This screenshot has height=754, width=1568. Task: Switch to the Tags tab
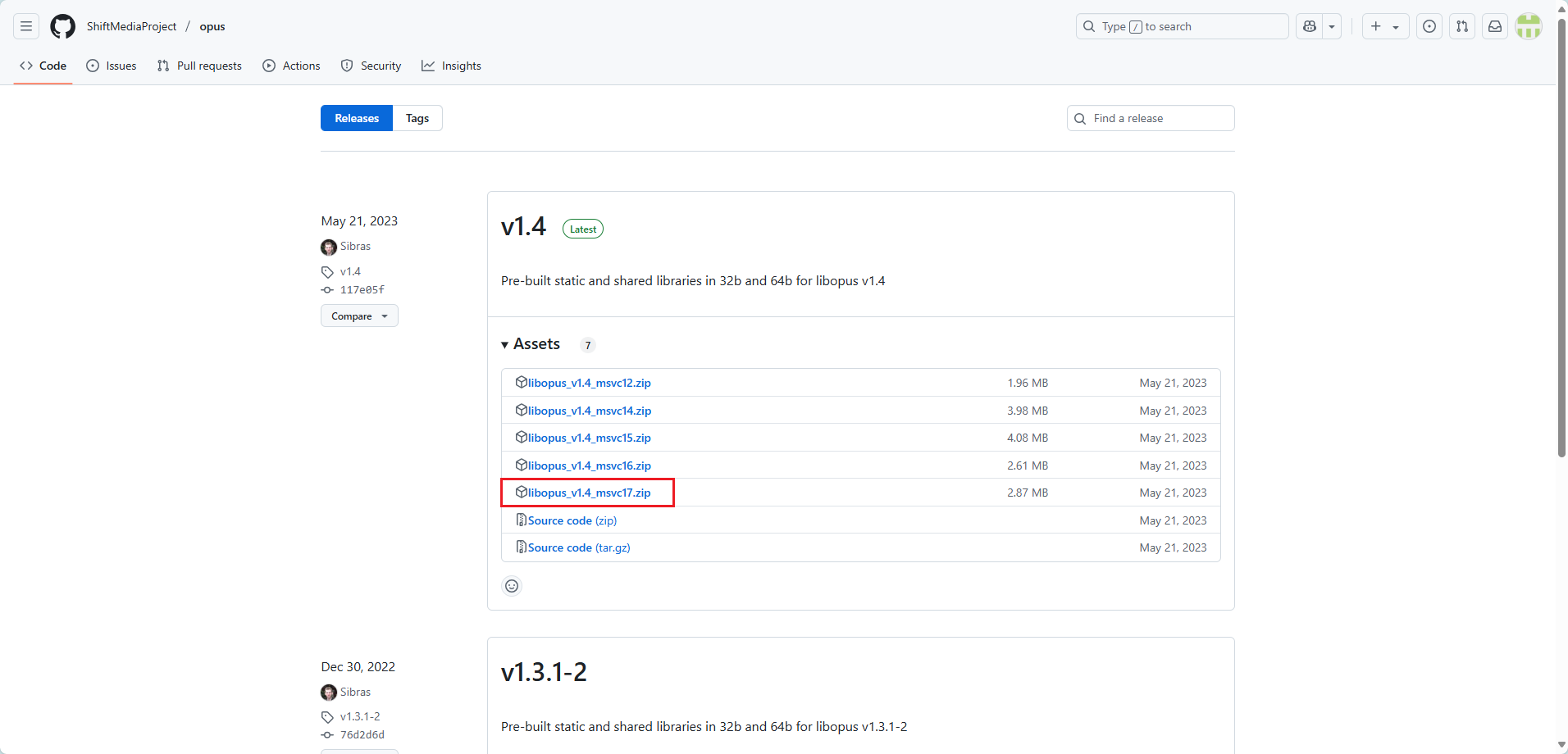point(417,118)
